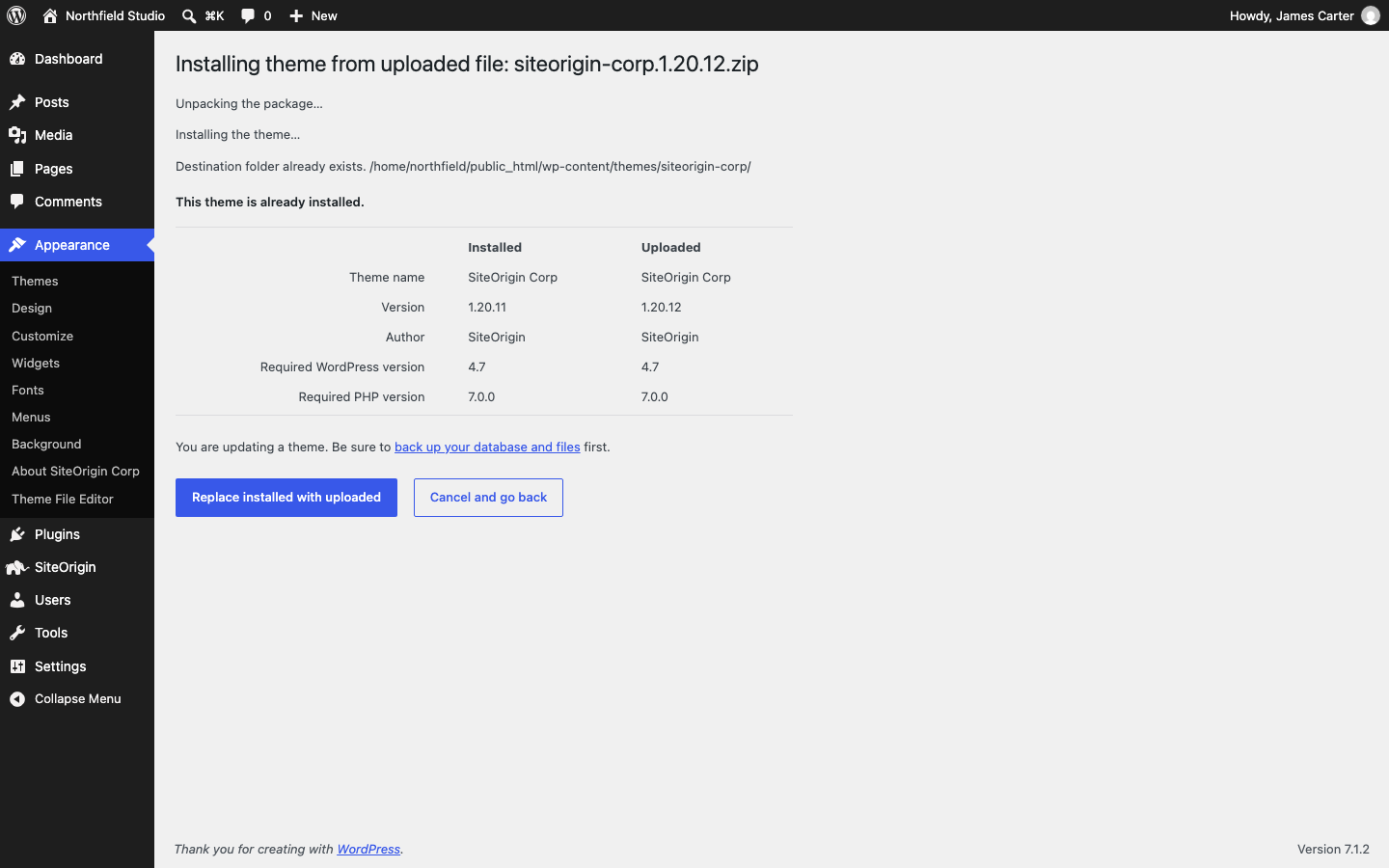The width and height of the screenshot is (1389, 868).
Task: Click the Version 7.1.2 footer text
Action: point(1333,849)
